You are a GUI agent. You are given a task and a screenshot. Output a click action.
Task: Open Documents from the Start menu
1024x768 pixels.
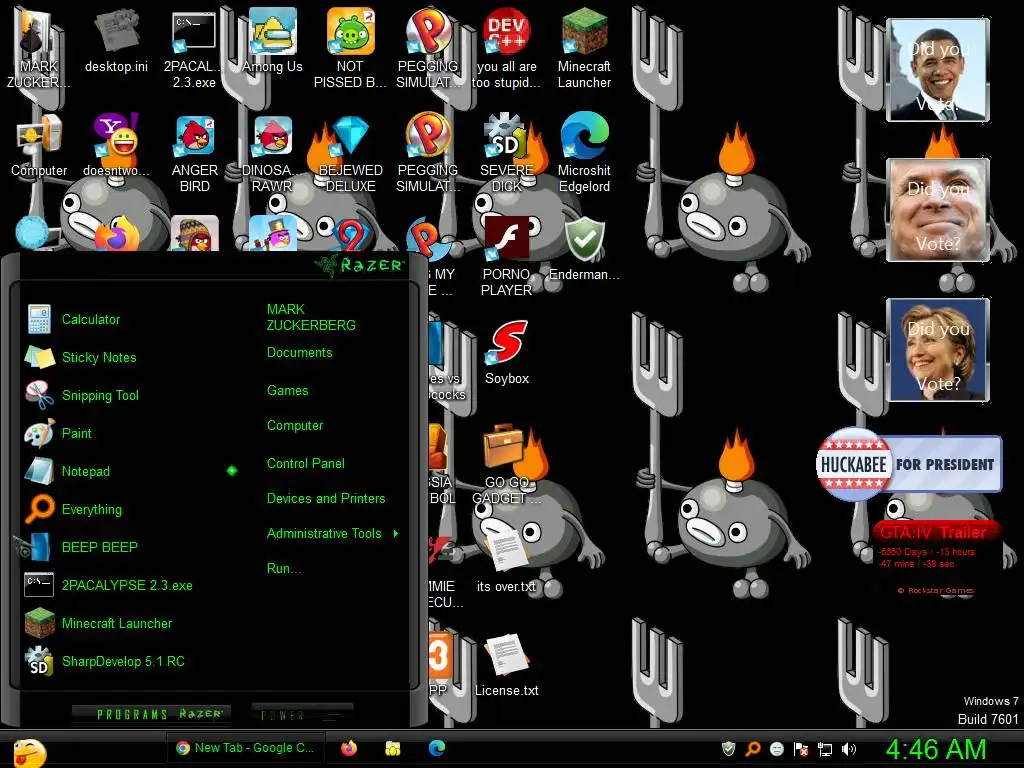299,353
